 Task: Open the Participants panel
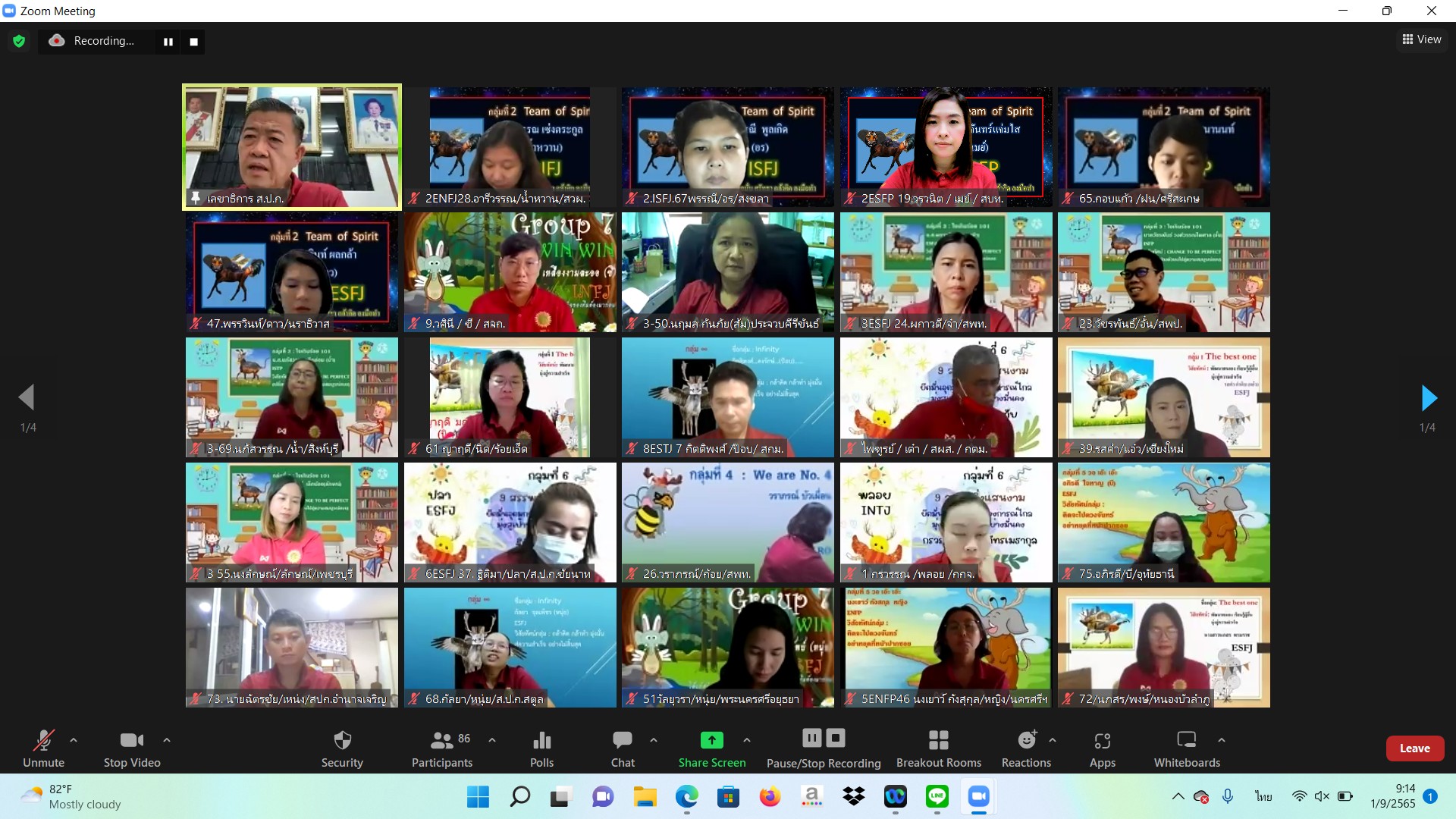point(442,748)
